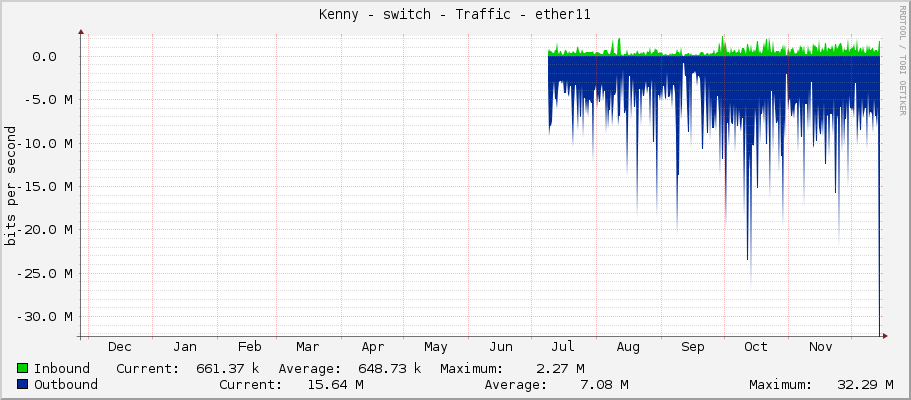The width and height of the screenshot is (911, 400).
Task: Click the blue Outbound legend swatch
Action: tap(23, 384)
